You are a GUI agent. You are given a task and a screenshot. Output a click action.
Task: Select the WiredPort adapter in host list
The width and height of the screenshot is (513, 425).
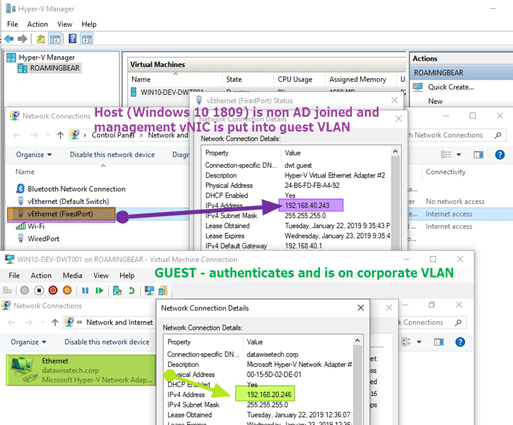43,239
